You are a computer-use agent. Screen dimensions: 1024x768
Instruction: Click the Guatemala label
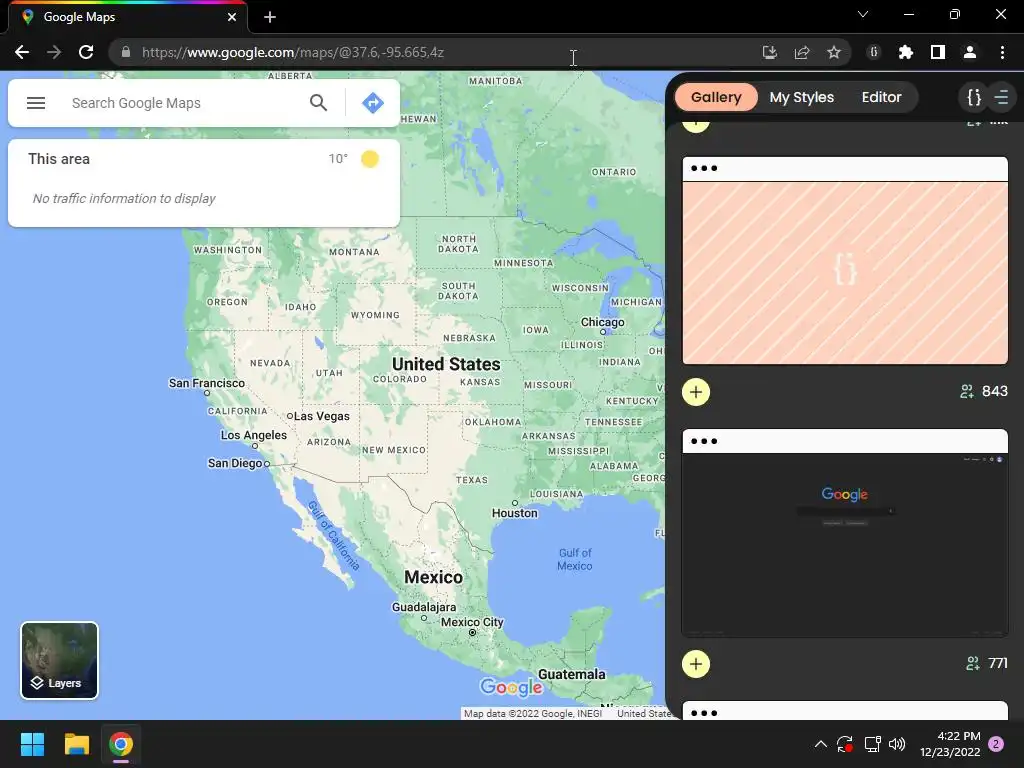coord(571,674)
